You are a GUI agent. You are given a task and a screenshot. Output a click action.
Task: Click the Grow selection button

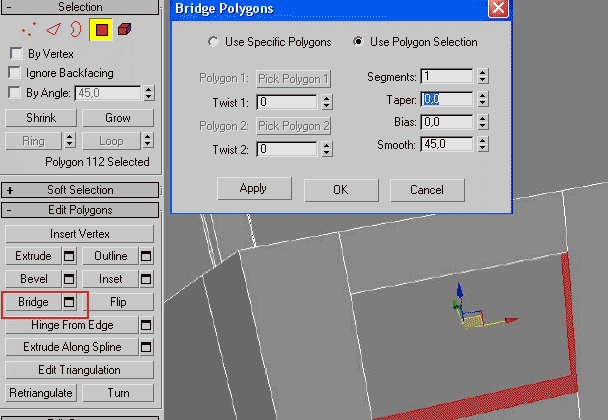(118, 118)
